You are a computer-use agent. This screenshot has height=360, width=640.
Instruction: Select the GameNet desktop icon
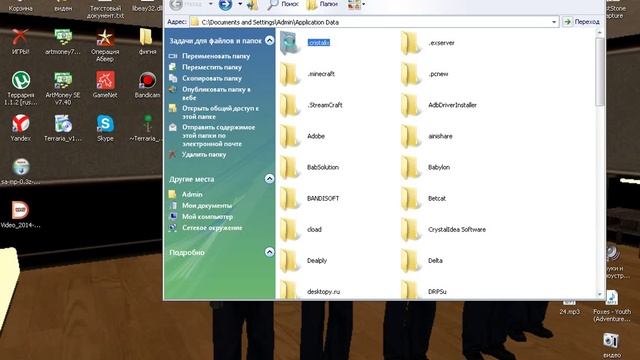[x=105, y=85]
